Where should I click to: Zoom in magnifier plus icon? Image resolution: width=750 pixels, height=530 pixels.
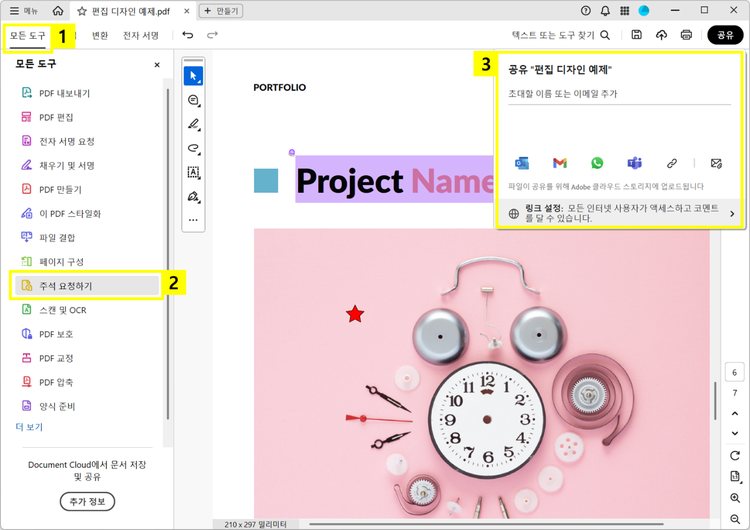coord(735,498)
